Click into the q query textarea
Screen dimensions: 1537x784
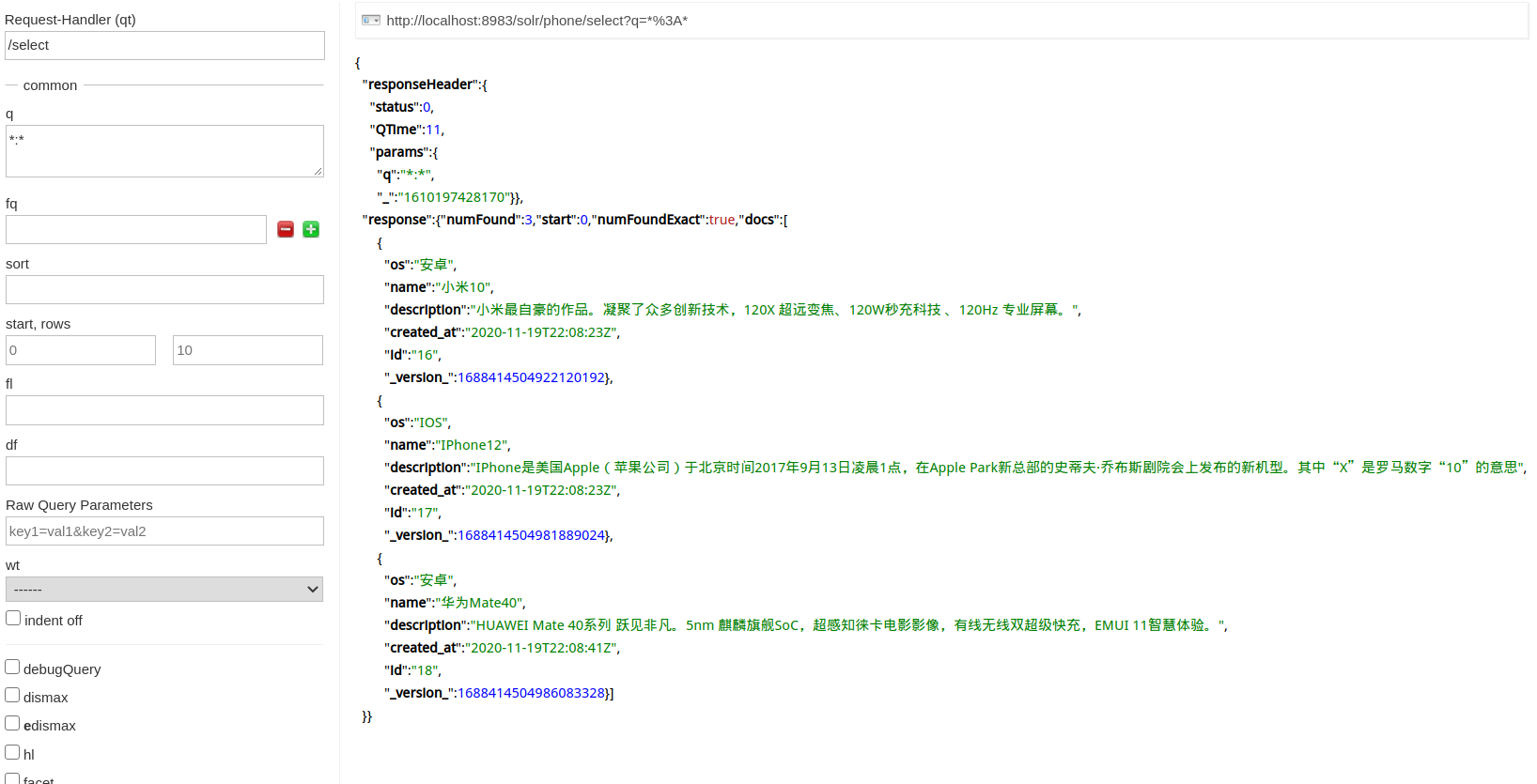pos(164,151)
